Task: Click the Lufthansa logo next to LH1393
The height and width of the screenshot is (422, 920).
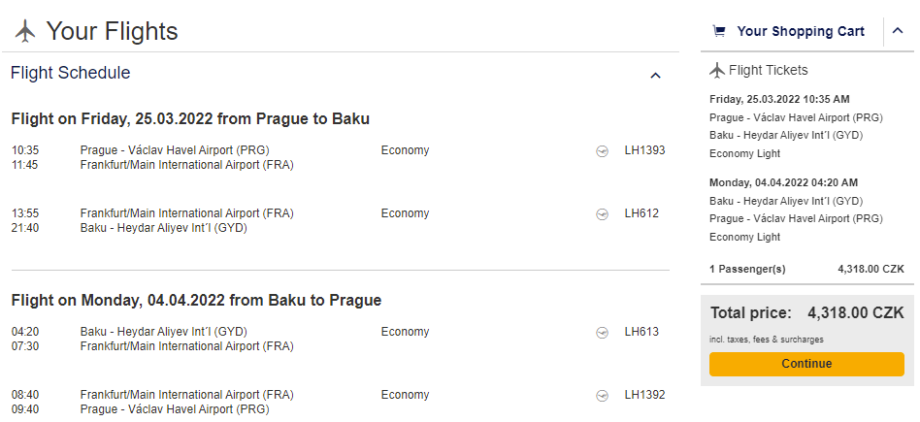Action: (x=602, y=151)
